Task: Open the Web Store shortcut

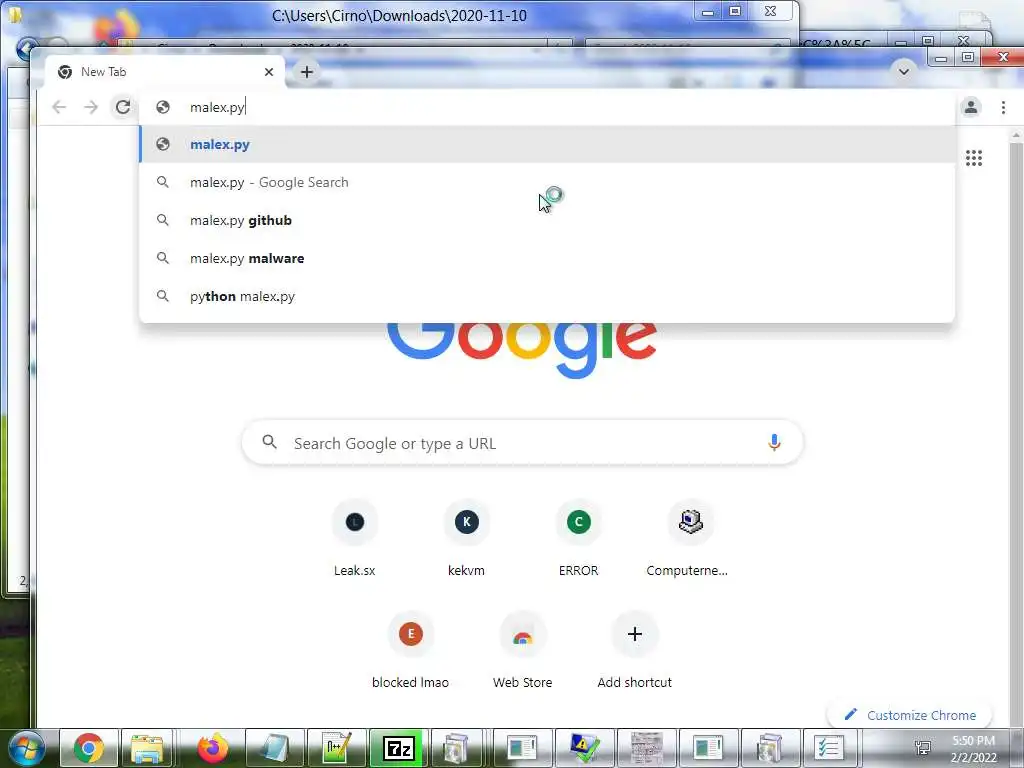Action: (x=522, y=650)
